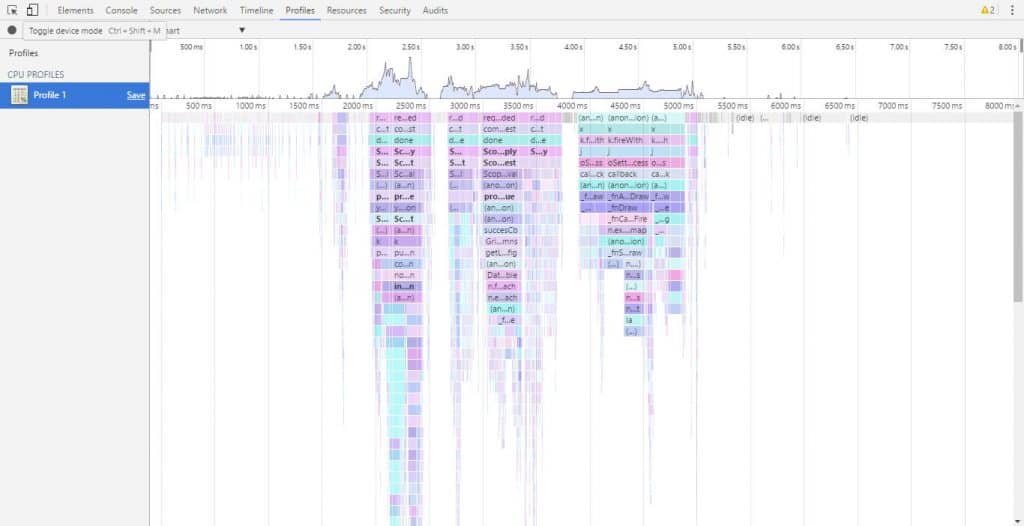Image resolution: width=1024 pixels, height=526 pixels.
Task: Click the record profile circle button
Action: click(x=12, y=30)
